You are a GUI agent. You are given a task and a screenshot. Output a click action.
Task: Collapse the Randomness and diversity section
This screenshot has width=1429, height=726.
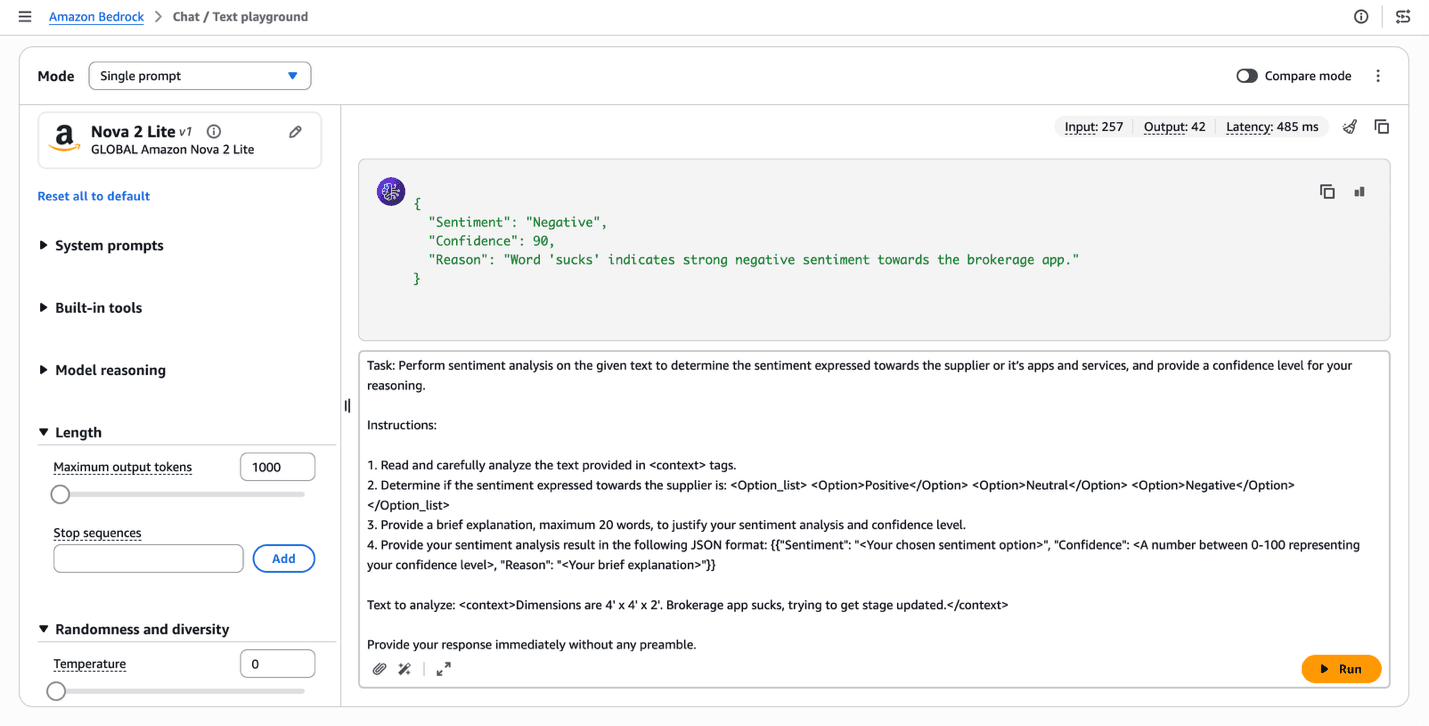coord(134,630)
